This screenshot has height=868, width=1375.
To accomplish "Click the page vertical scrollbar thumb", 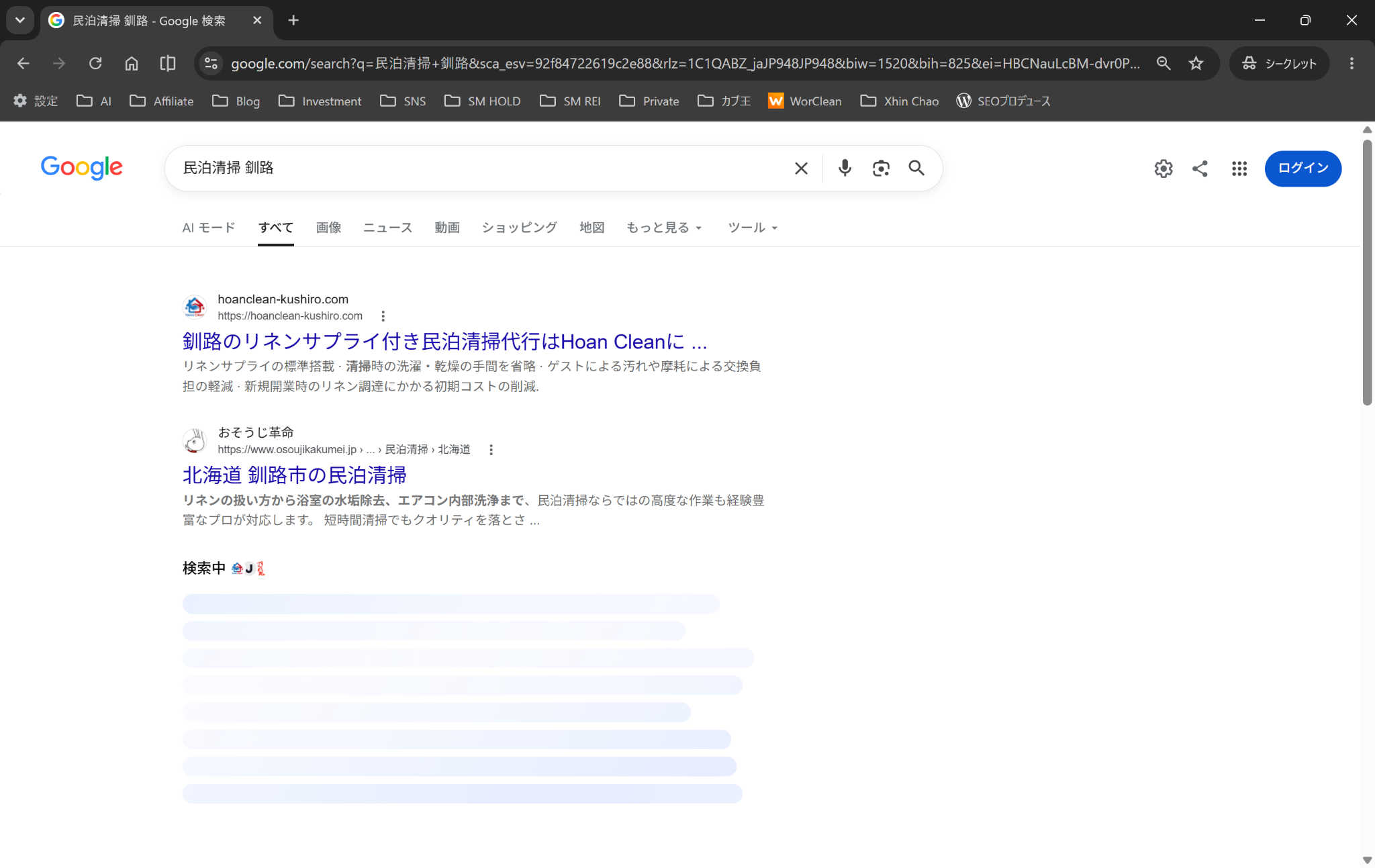I will pyautogui.click(x=1367, y=271).
